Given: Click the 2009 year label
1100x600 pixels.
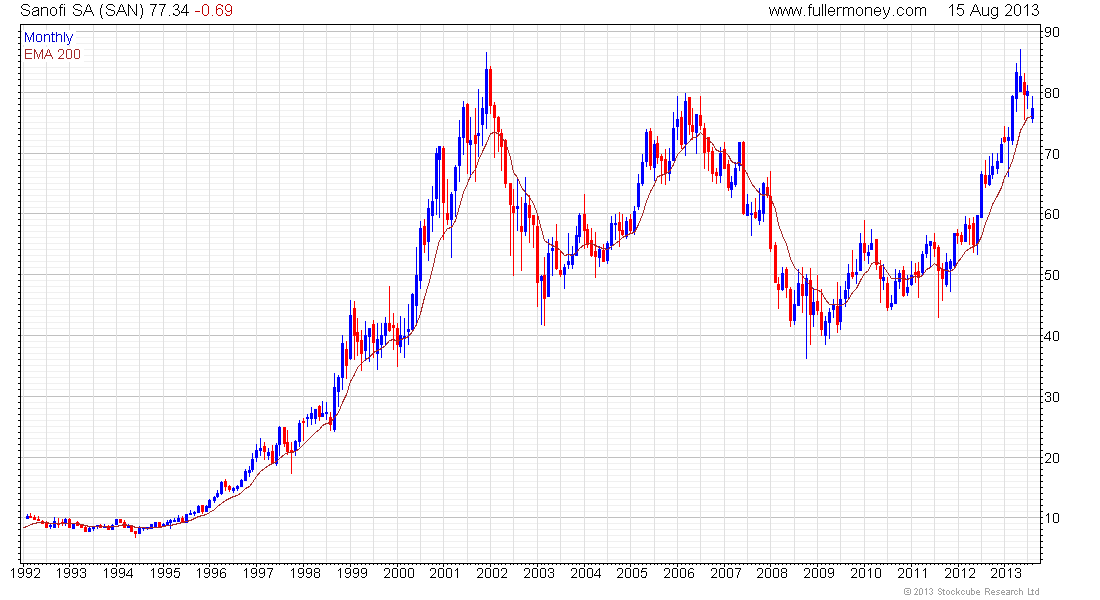Looking at the screenshot, I should pyautogui.click(x=819, y=573).
